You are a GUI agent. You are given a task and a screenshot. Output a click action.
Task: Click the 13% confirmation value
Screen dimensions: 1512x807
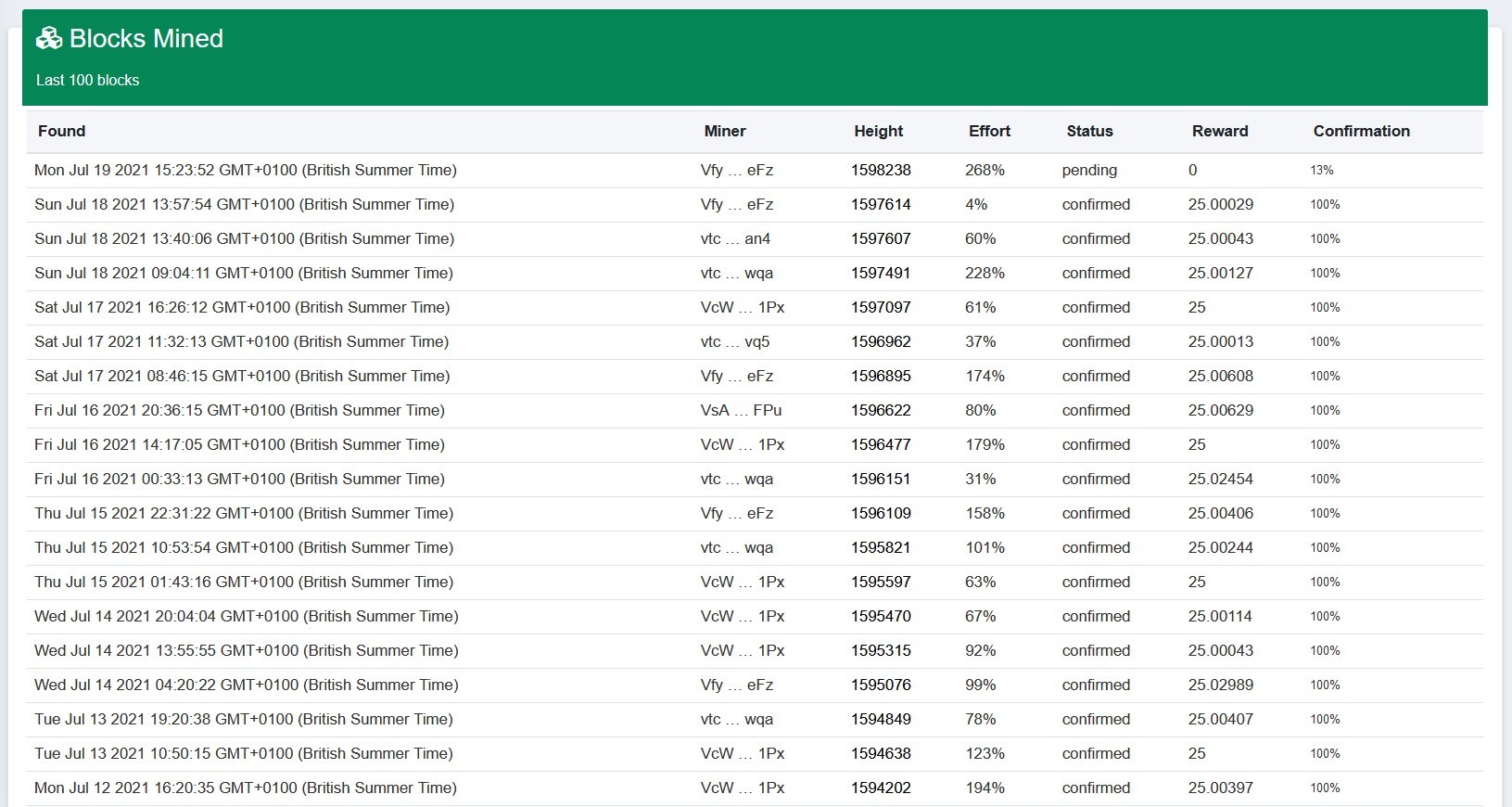1321,170
